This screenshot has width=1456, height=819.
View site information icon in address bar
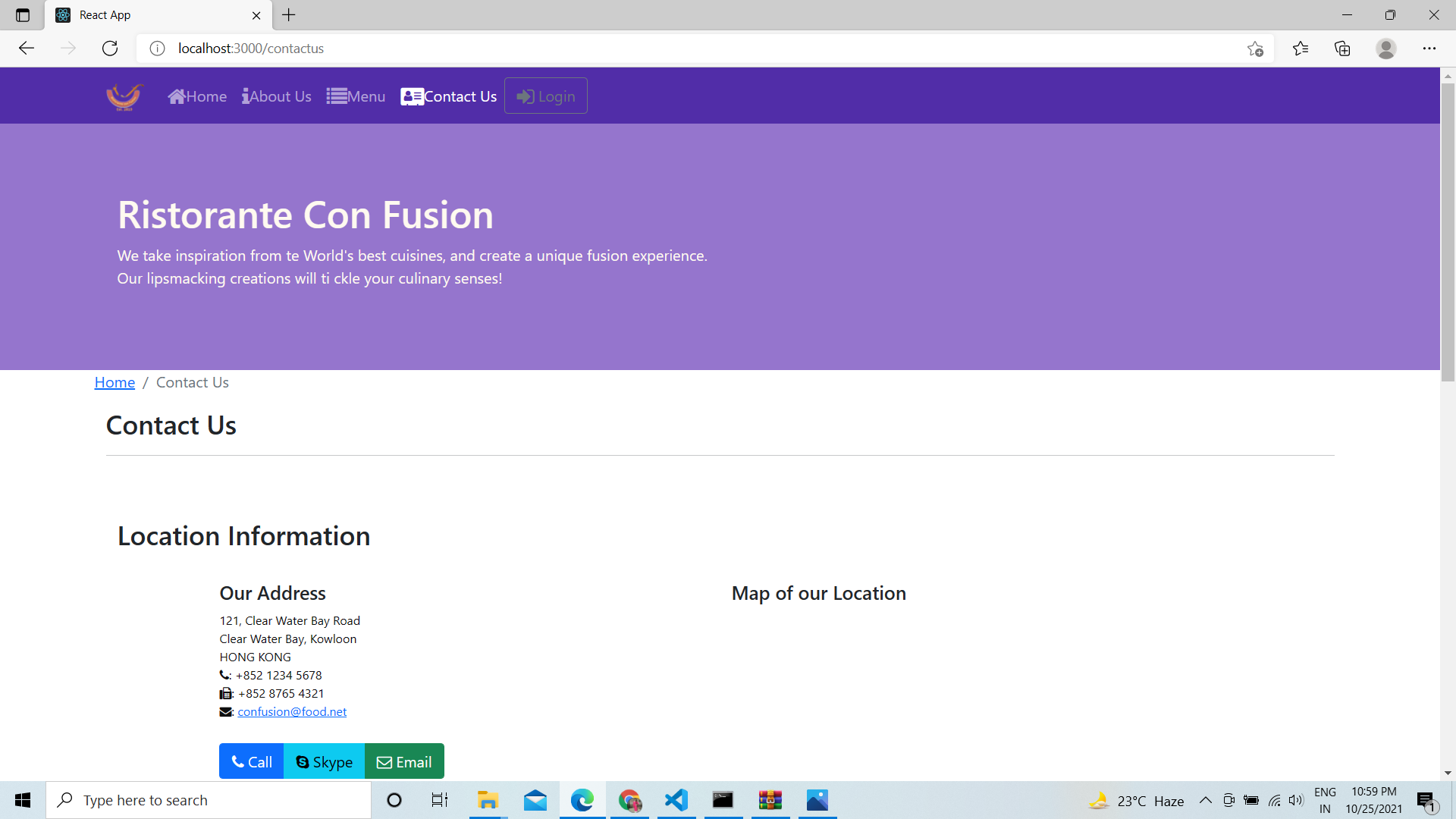[x=157, y=49]
